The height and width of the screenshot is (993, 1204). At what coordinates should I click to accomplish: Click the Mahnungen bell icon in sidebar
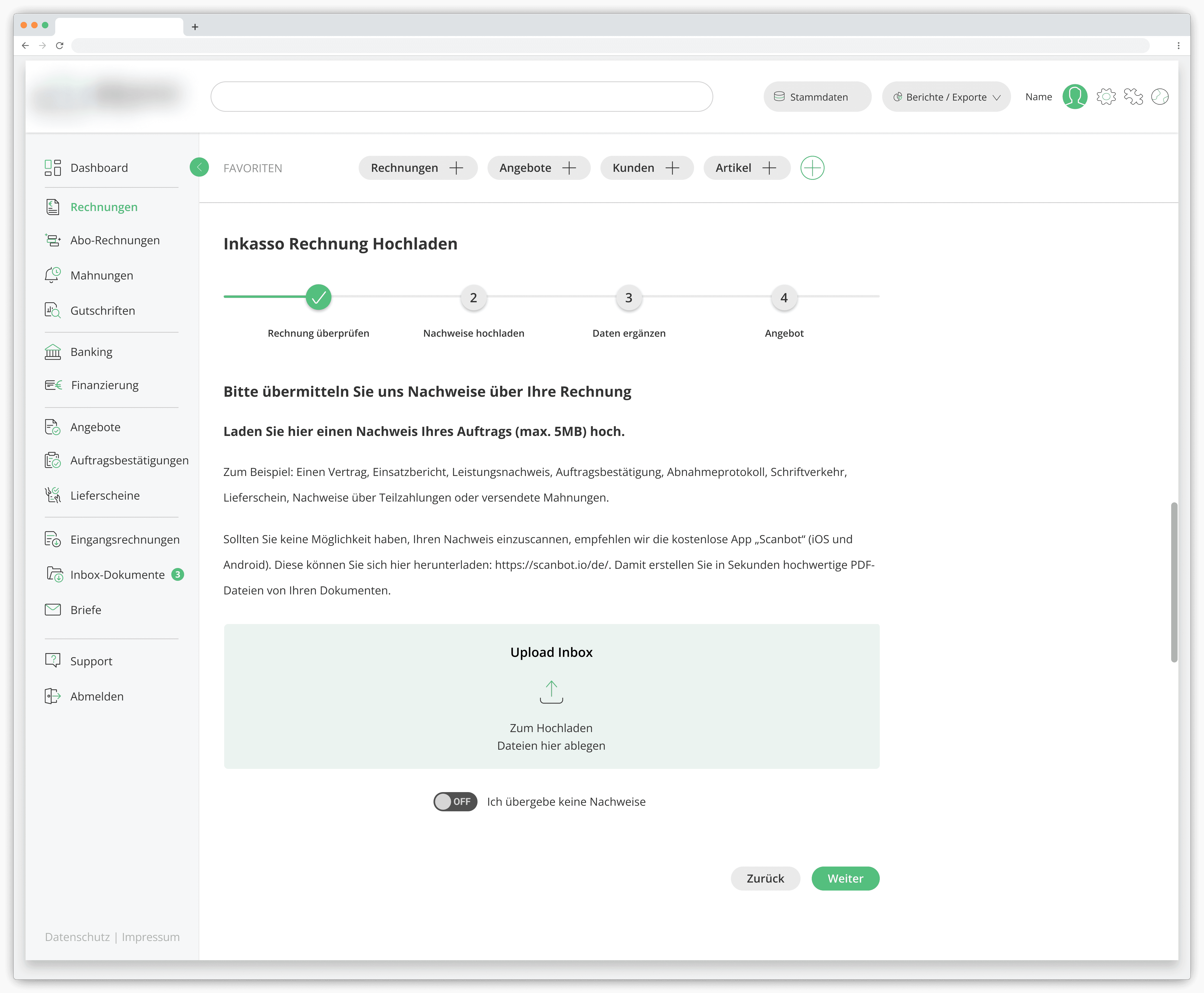coord(53,275)
